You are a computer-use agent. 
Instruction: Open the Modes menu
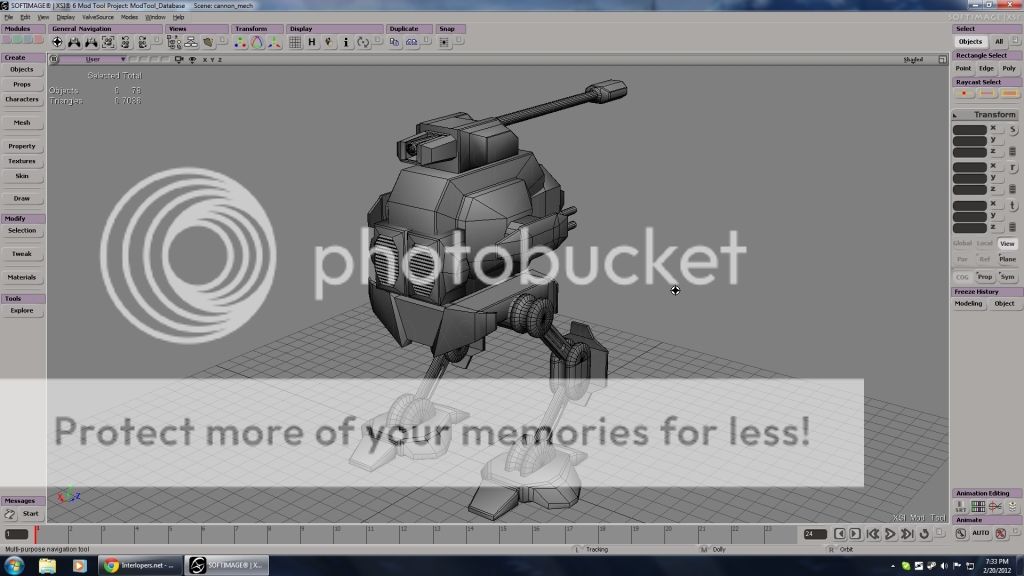[x=129, y=17]
